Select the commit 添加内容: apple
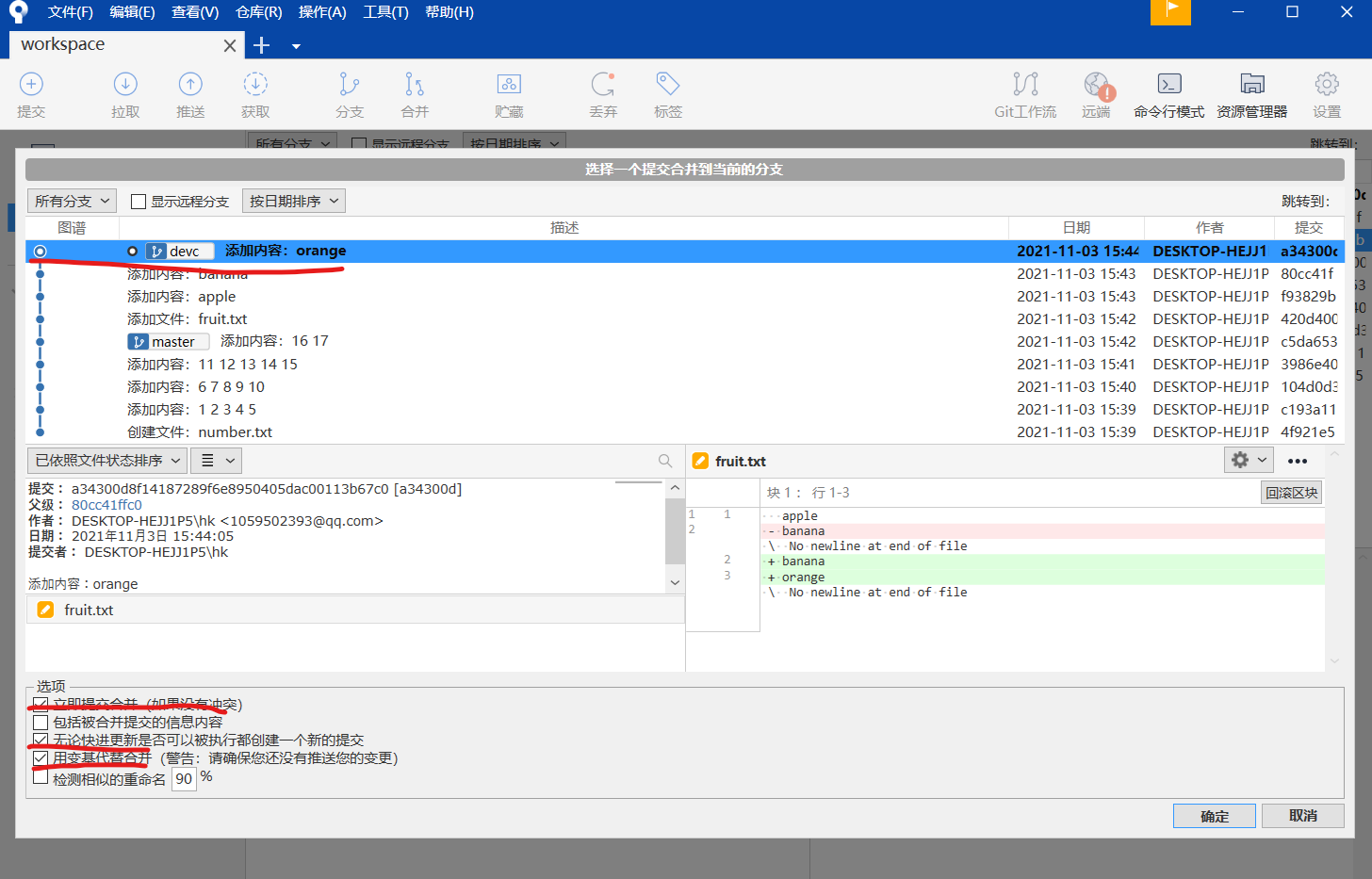This screenshot has width=1372, height=879. (x=685, y=296)
